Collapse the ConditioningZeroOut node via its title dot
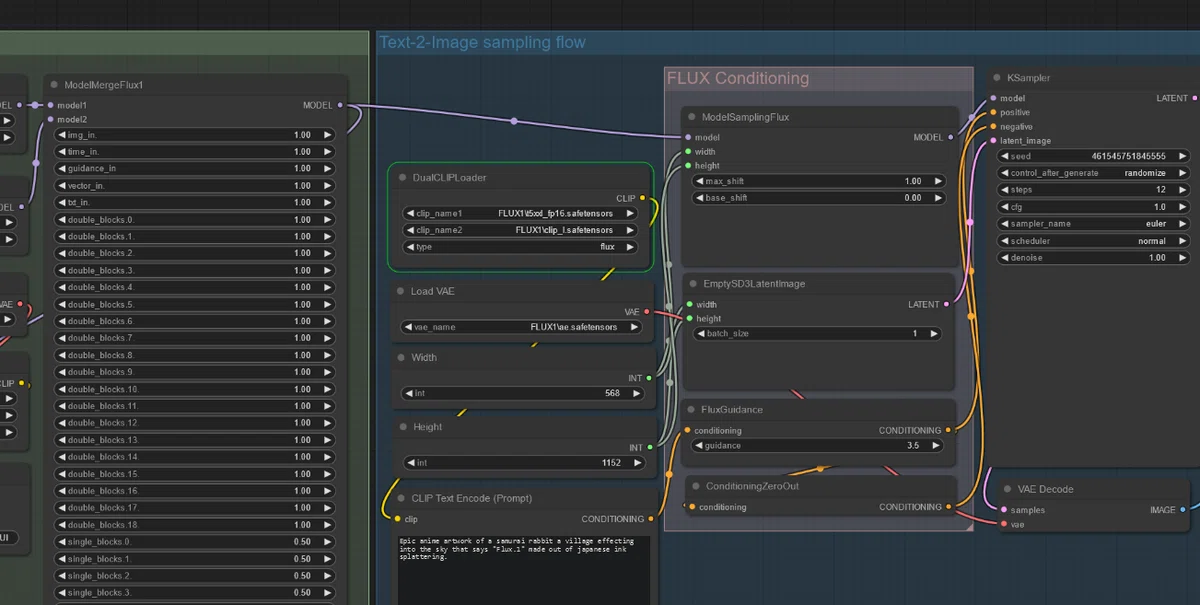 [695, 486]
